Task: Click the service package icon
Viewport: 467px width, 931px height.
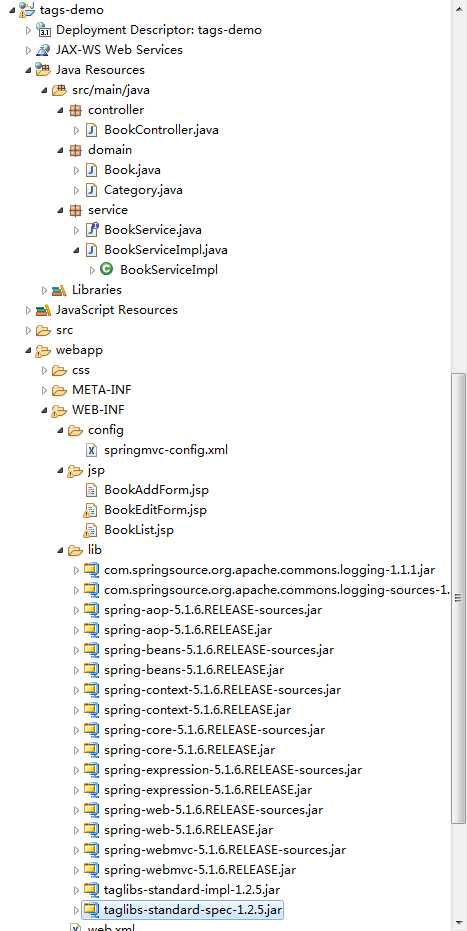Action: coord(75,210)
